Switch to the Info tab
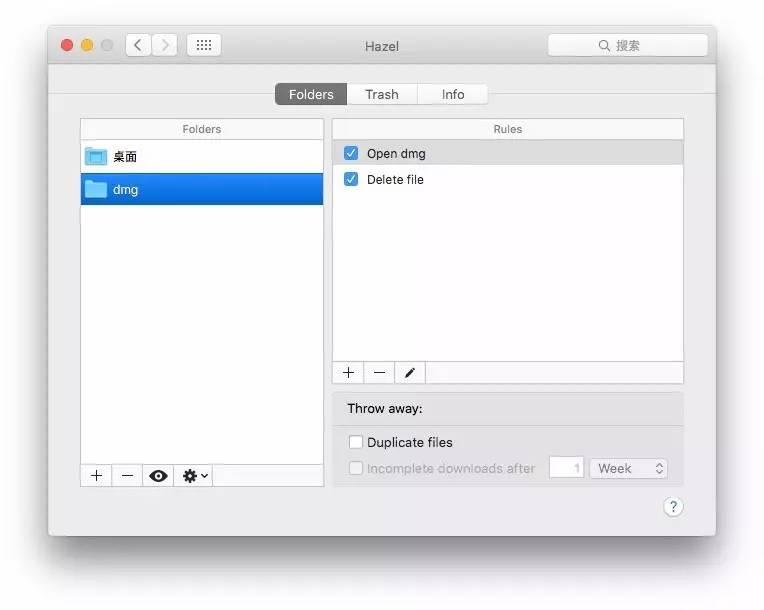Screen dimensions: 764x610 (x=453, y=94)
